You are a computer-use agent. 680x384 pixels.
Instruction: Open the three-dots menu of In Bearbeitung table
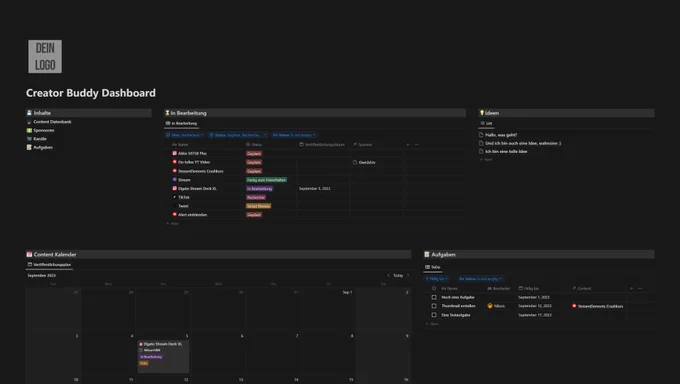[417, 144]
